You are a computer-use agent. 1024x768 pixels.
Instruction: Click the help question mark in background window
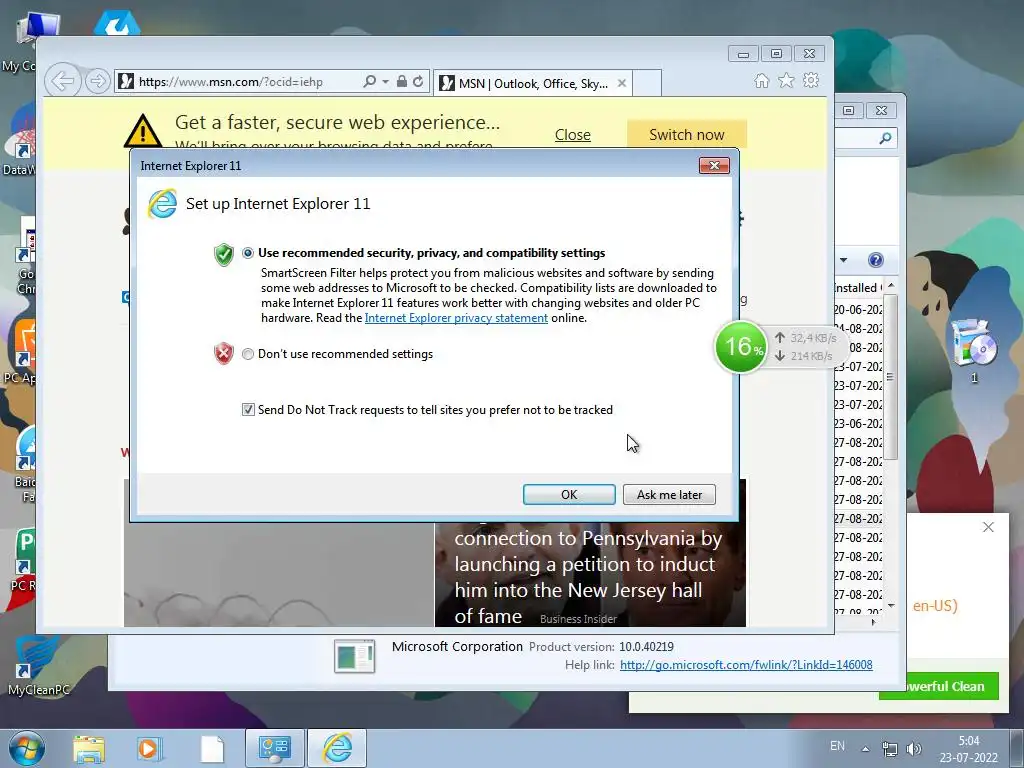[x=875, y=260]
